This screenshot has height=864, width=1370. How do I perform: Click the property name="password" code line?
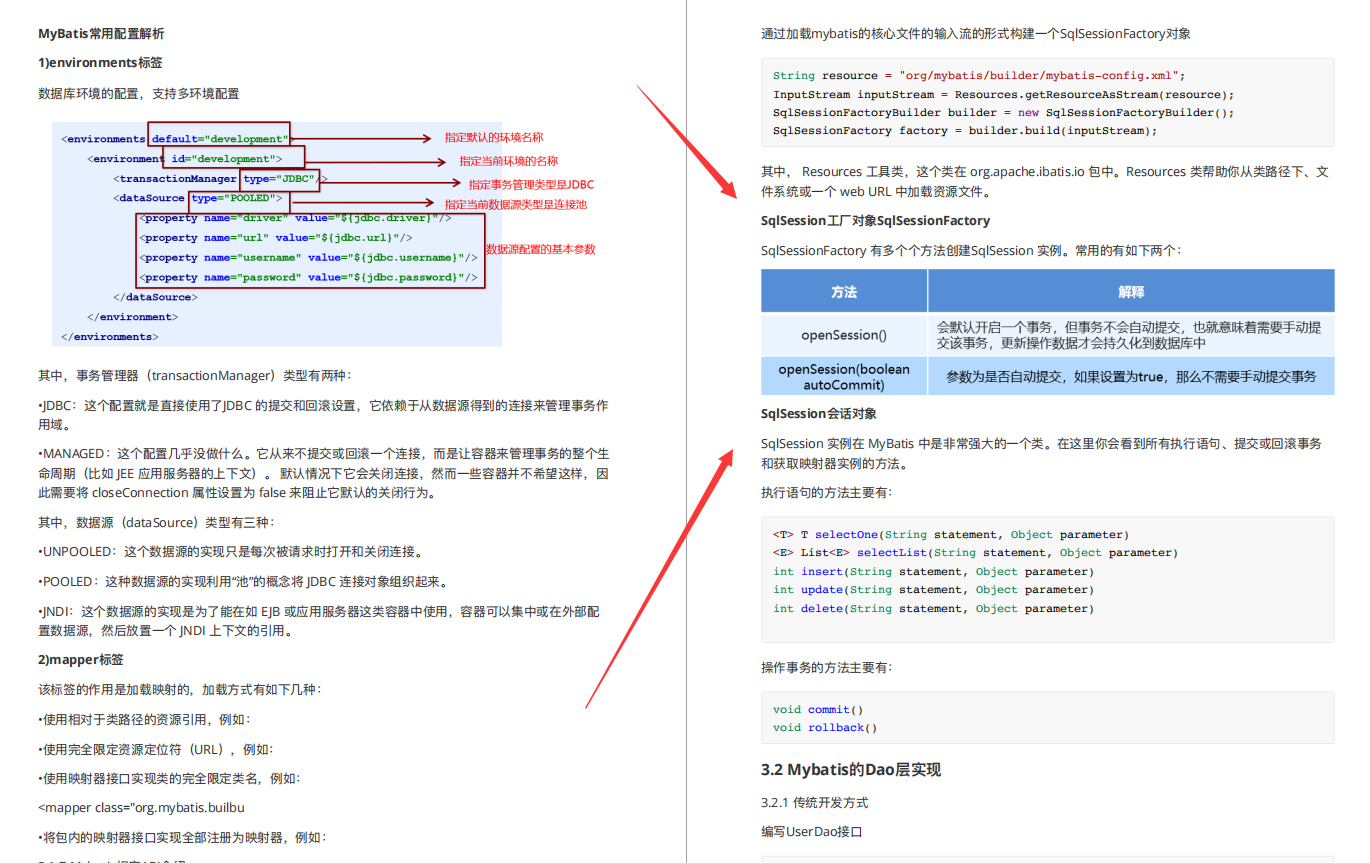pyautogui.click(x=308, y=278)
